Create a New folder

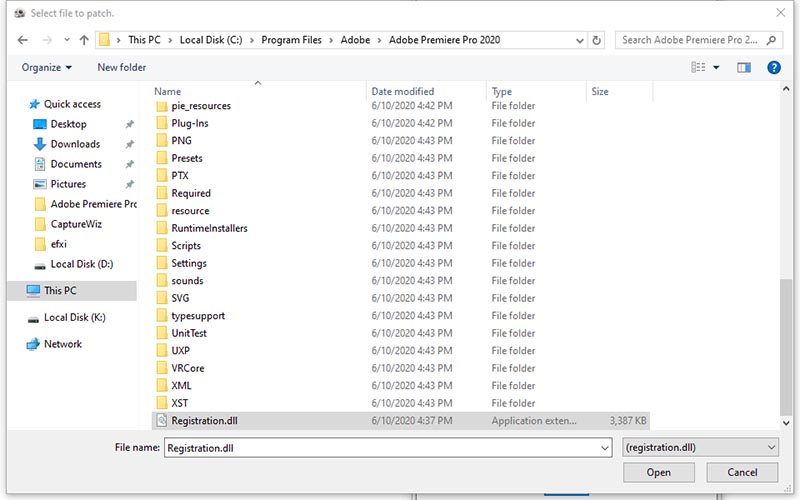pos(121,67)
